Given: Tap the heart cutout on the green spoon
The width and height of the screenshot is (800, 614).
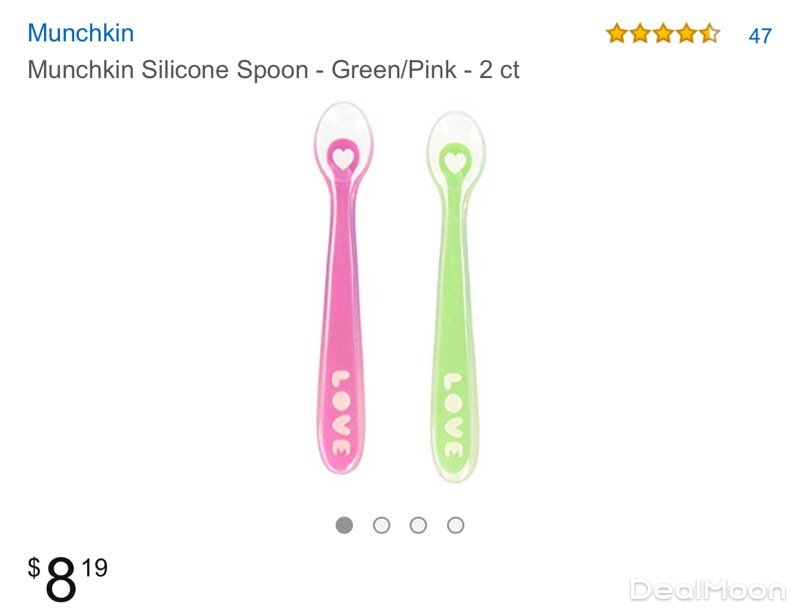Looking at the screenshot, I should 455,160.
